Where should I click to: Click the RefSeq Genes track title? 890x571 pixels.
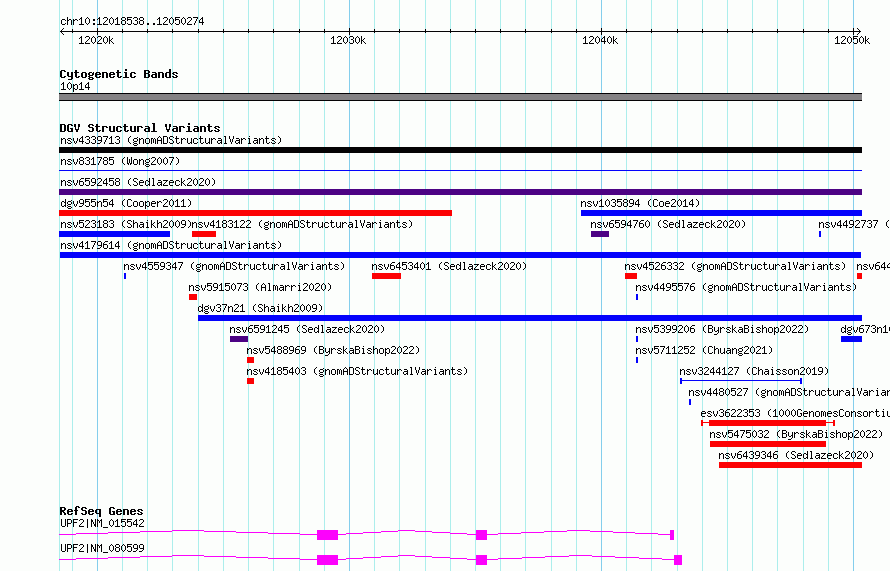pos(101,511)
